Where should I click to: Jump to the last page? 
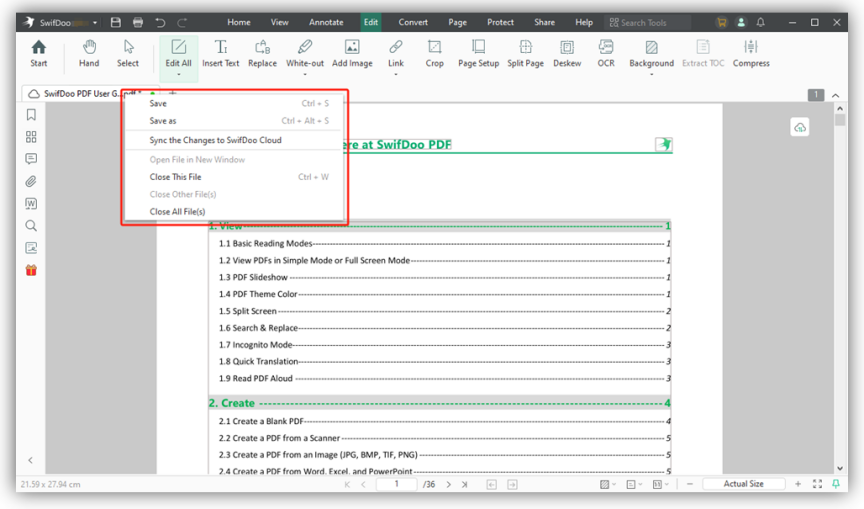tap(465, 484)
